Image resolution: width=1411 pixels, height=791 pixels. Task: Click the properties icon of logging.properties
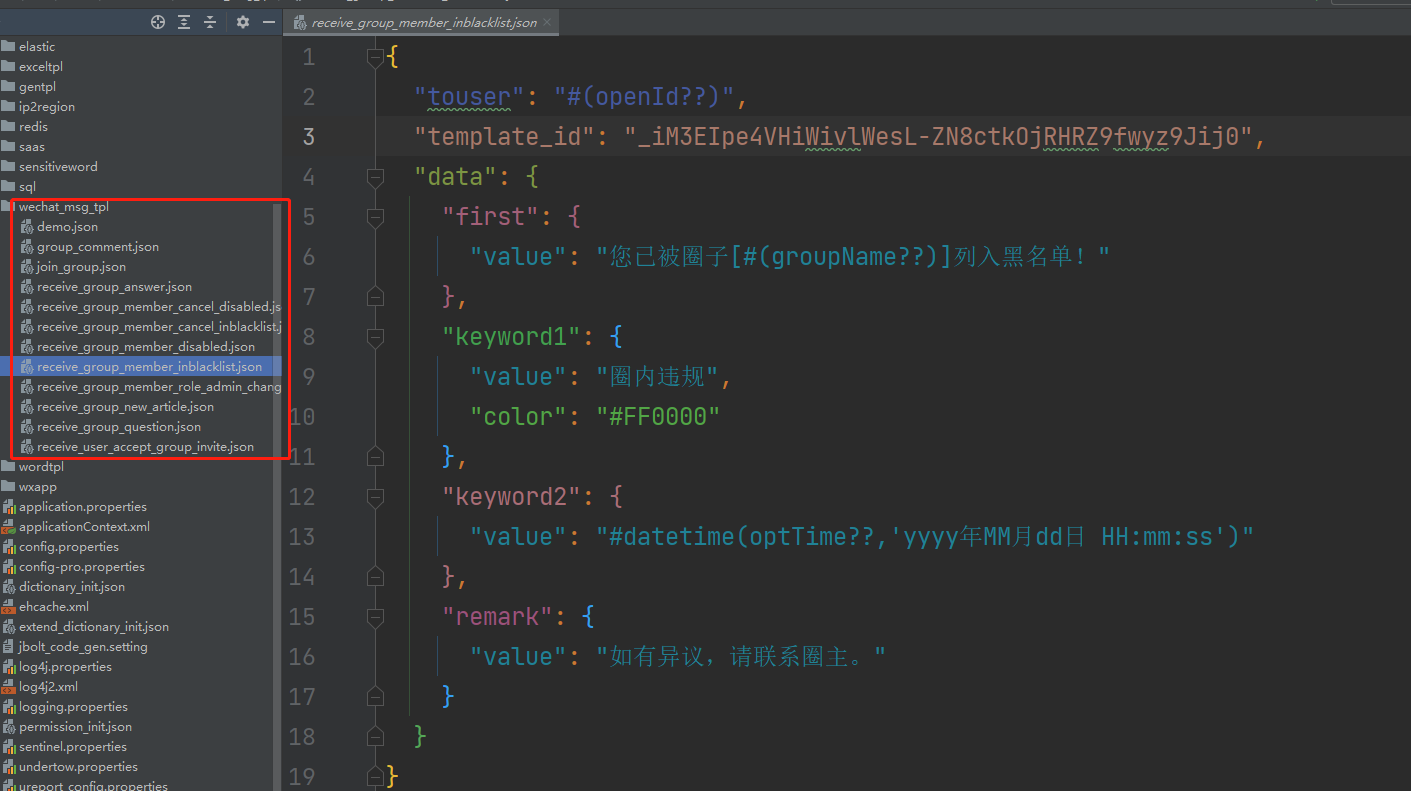9,707
